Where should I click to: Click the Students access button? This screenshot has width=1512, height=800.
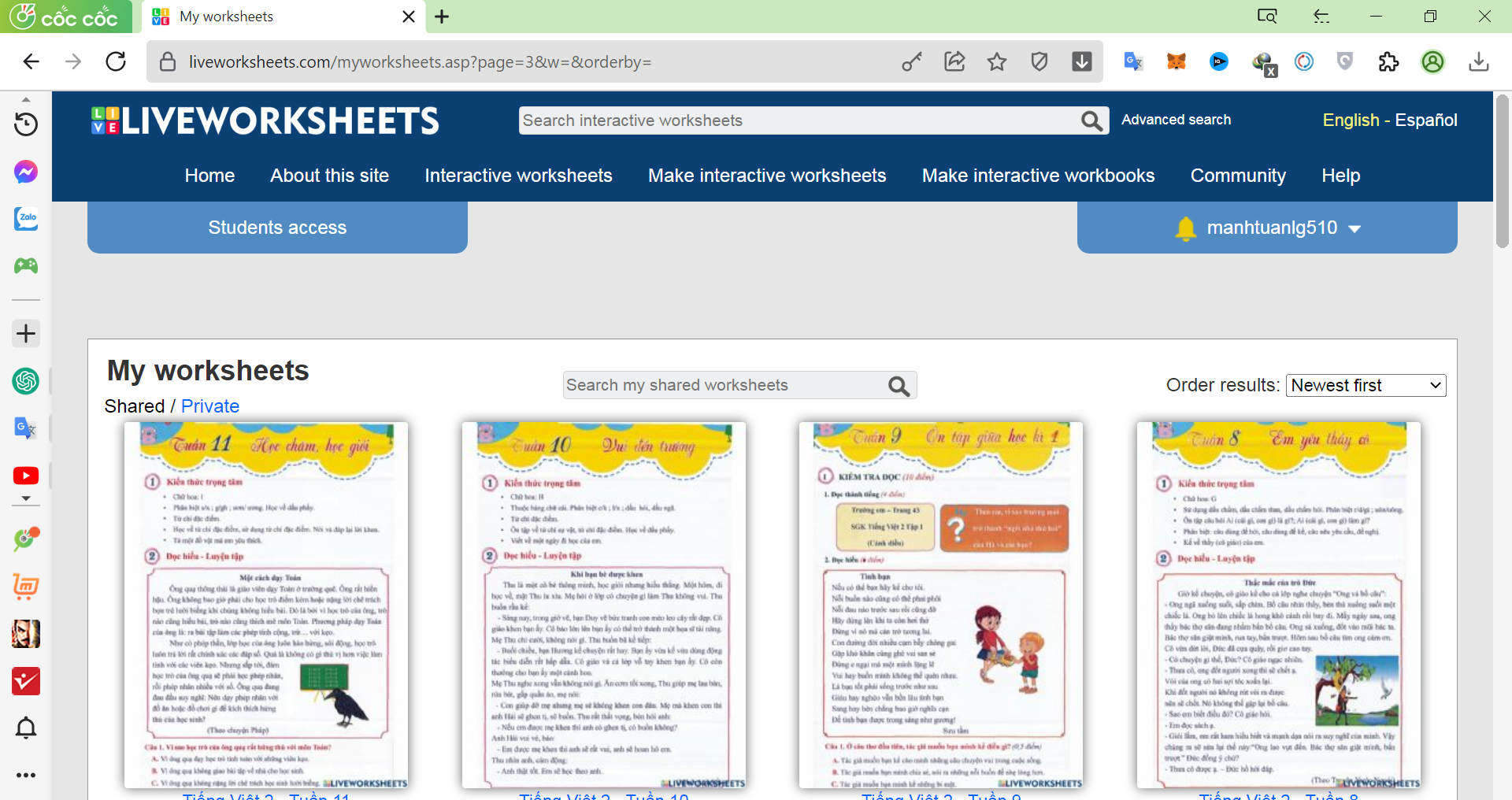click(x=277, y=228)
